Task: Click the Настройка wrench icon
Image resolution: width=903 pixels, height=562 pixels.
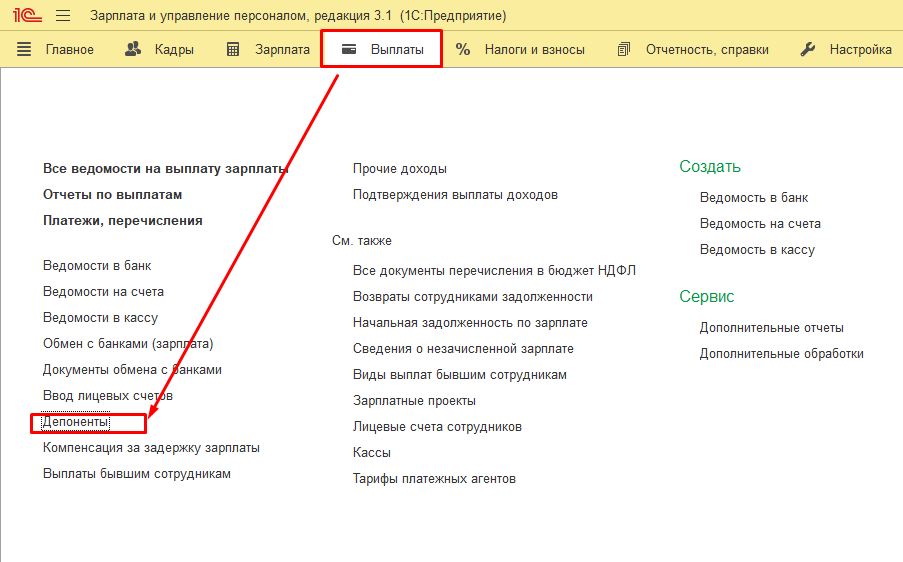Action: [x=808, y=49]
